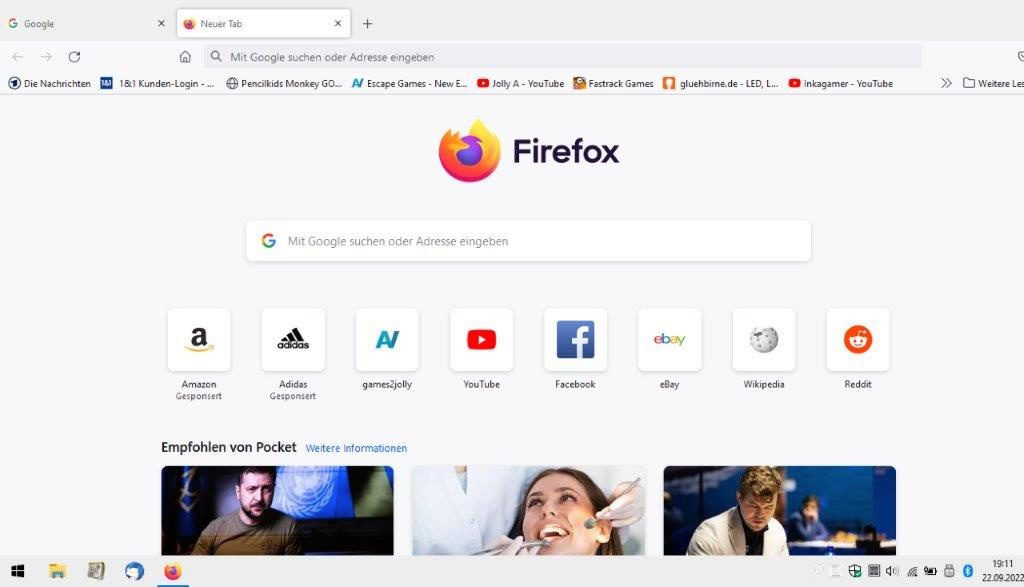Open the Amazon shortcut tile

199,340
